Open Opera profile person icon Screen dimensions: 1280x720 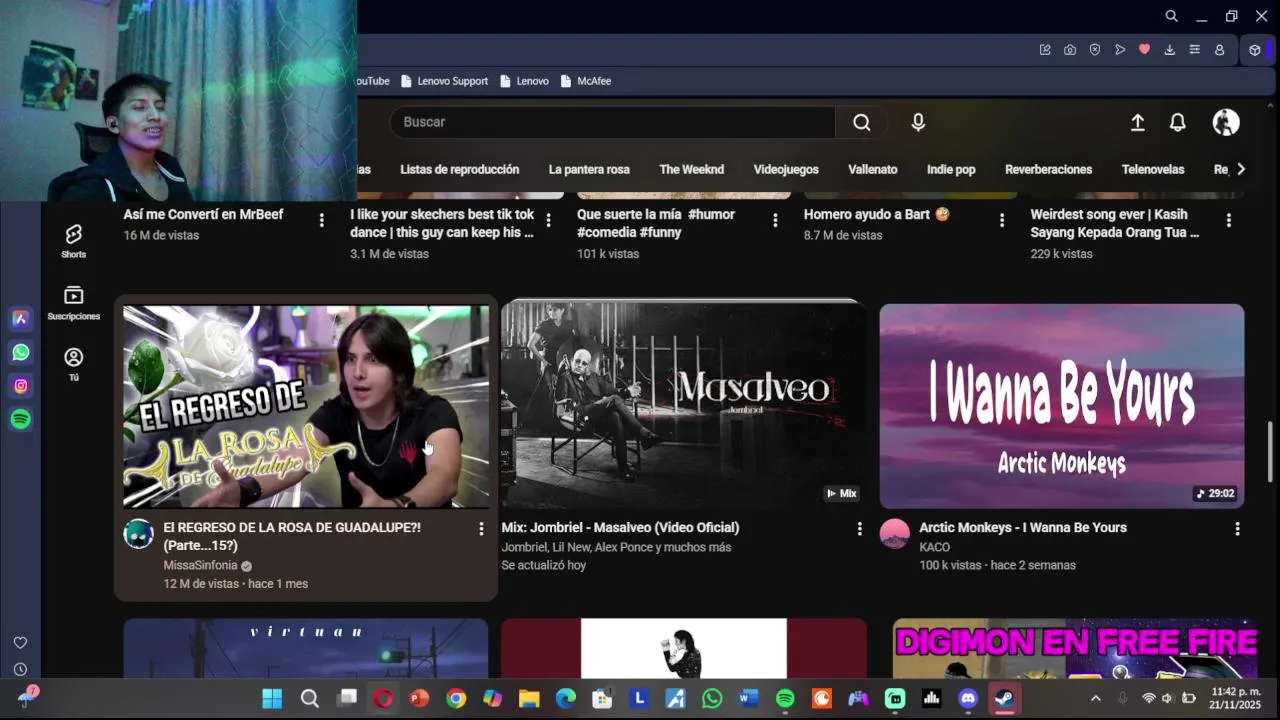1219,50
